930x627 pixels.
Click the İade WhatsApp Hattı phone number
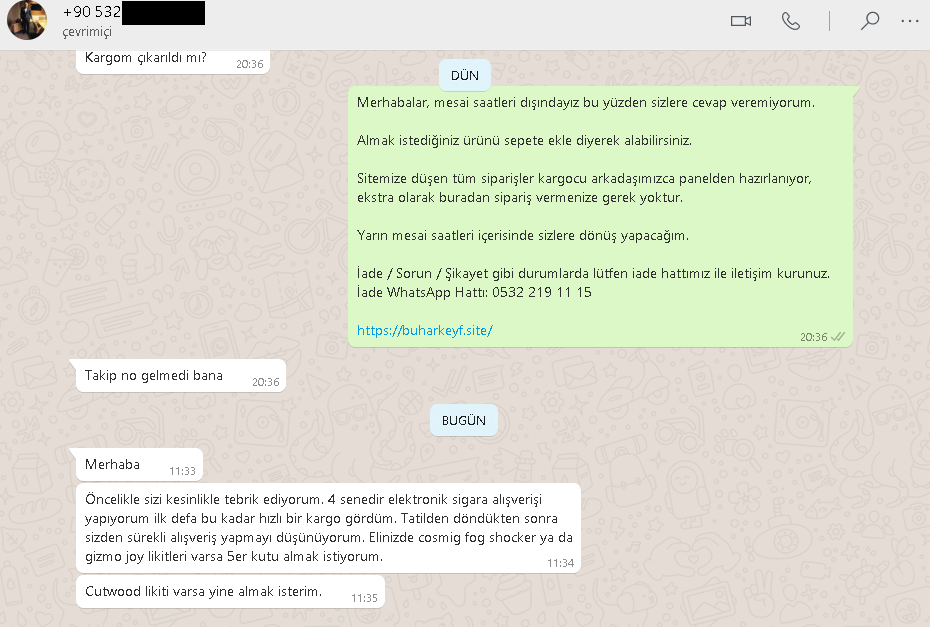pyautogui.click(x=542, y=292)
